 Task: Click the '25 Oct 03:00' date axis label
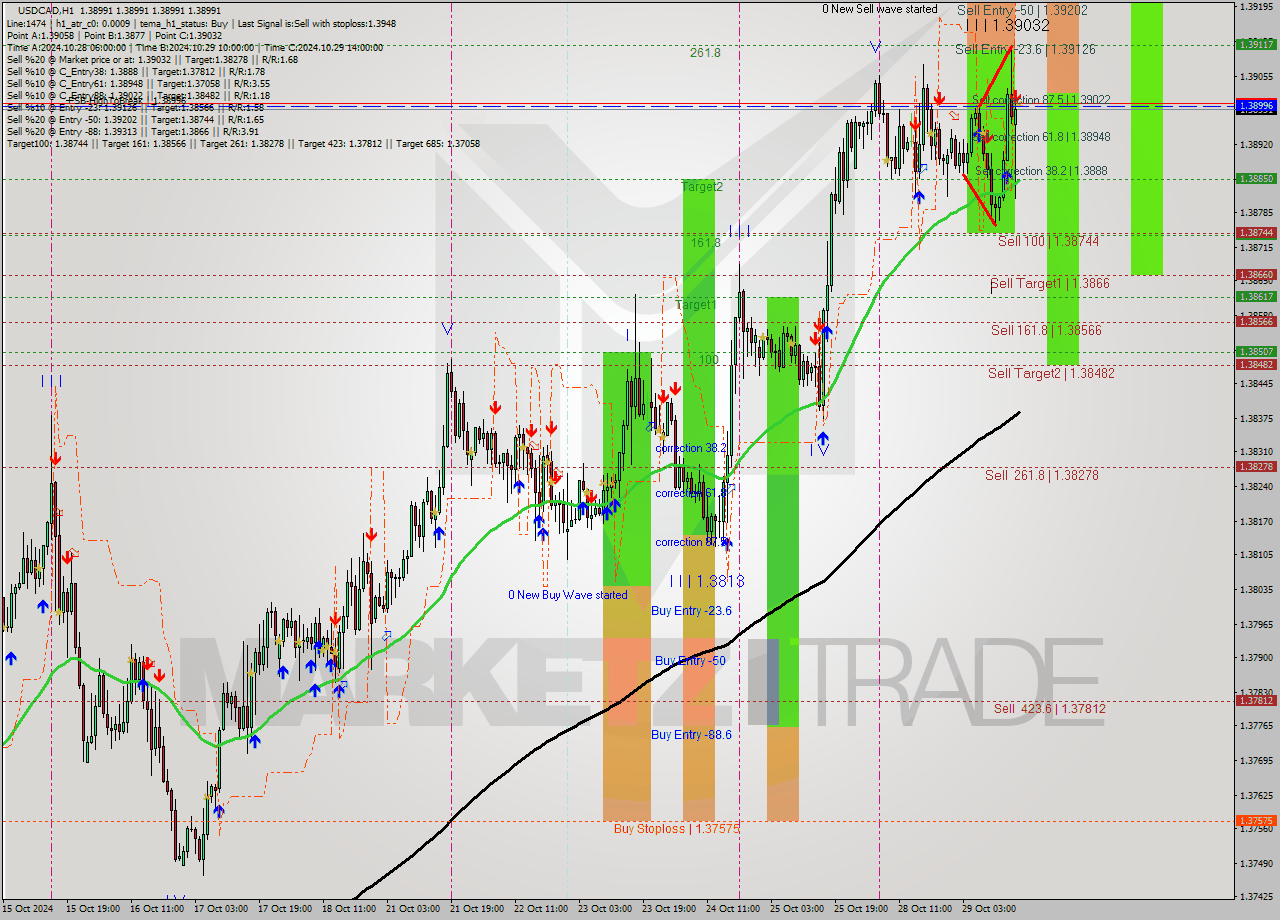tap(797, 909)
